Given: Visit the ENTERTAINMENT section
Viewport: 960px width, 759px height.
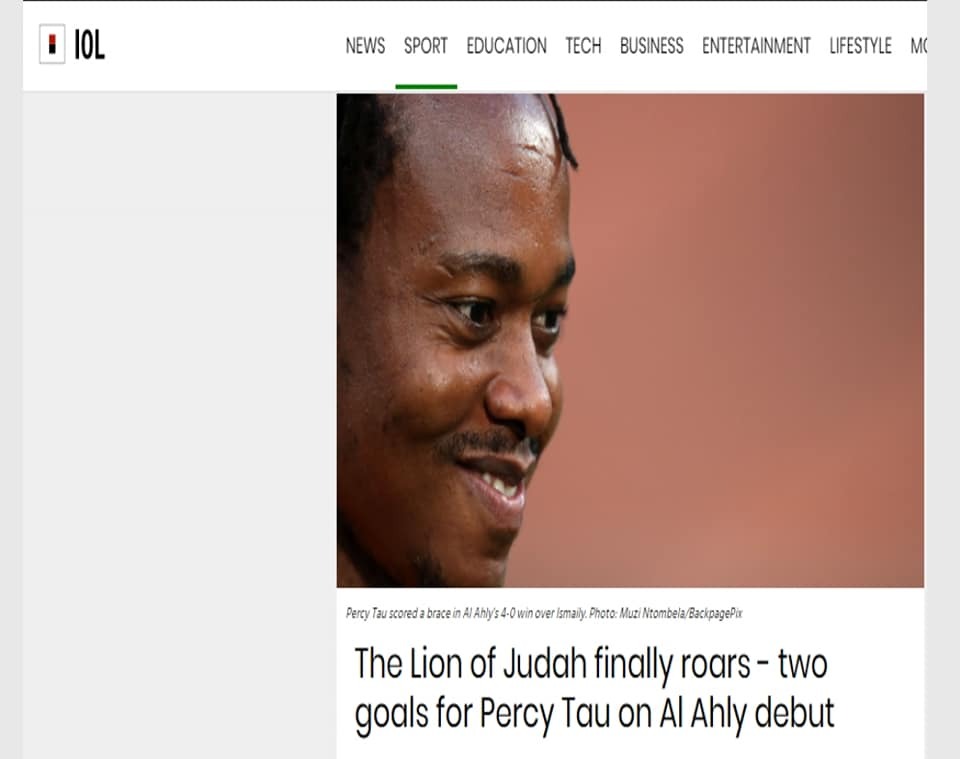Looking at the screenshot, I should pyautogui.click(x=756, y=46).
